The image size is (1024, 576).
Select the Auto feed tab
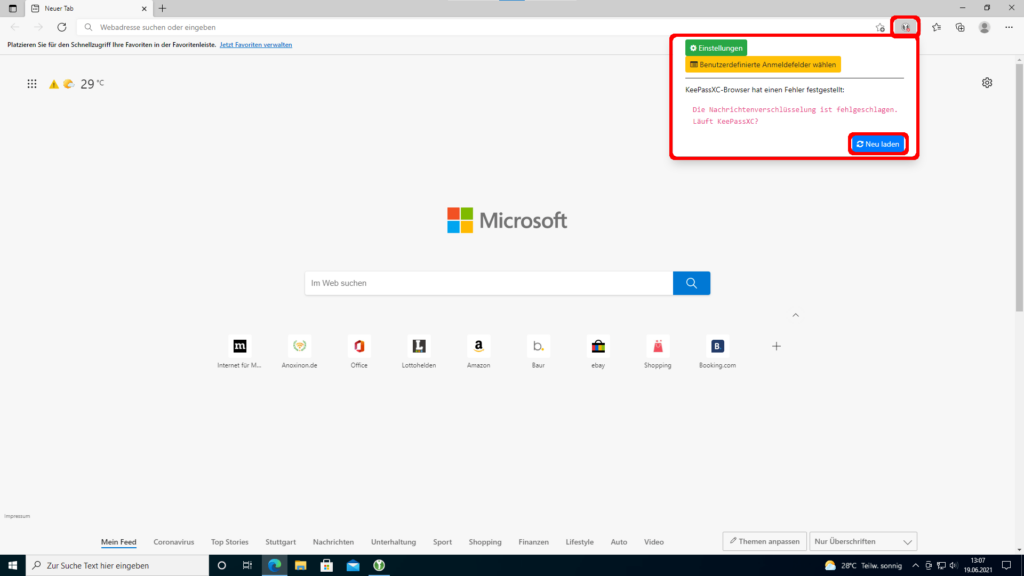(619, 542)
